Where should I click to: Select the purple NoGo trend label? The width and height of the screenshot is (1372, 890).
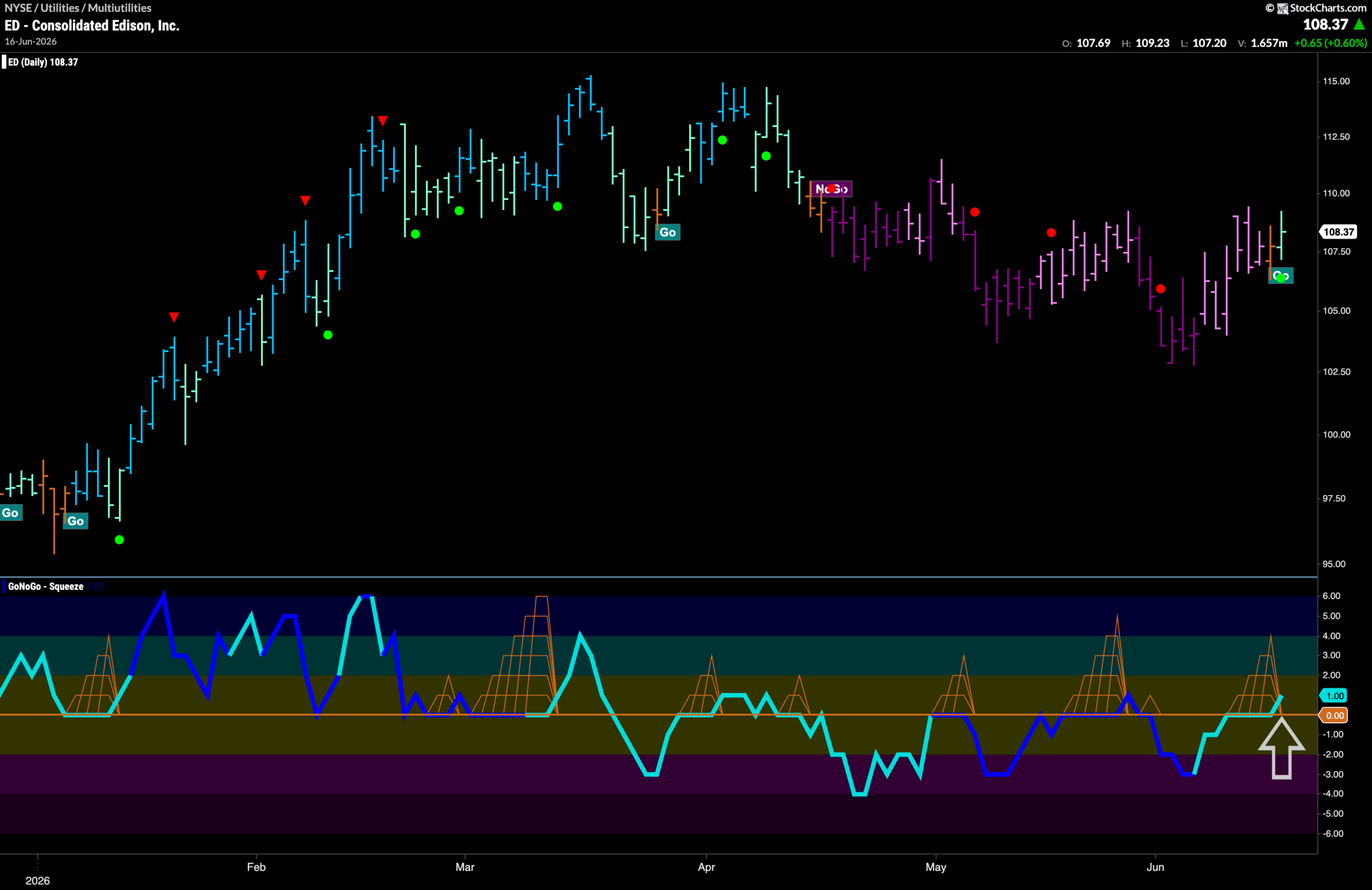pos(831,189)
